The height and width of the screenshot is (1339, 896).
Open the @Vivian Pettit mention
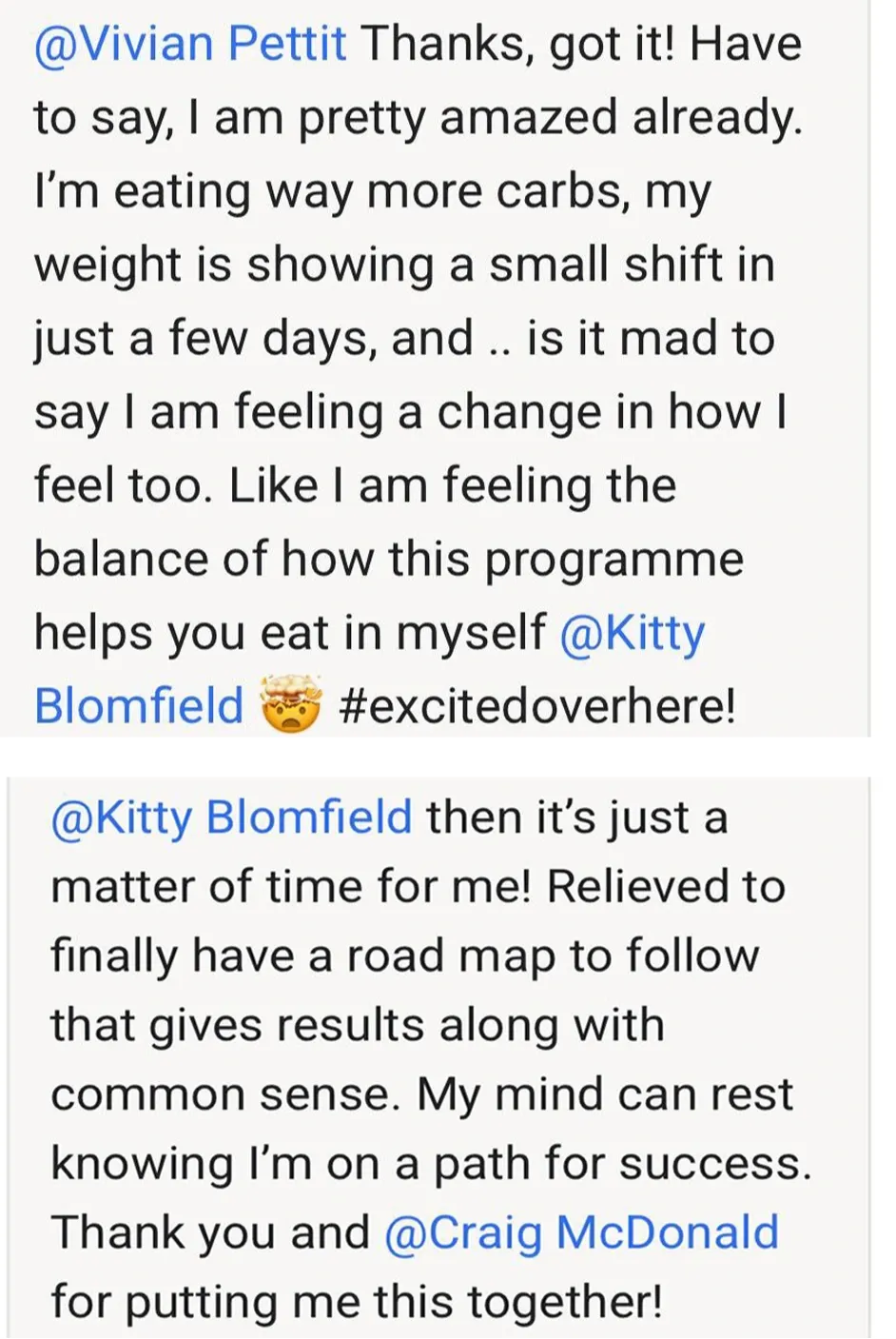190,45
